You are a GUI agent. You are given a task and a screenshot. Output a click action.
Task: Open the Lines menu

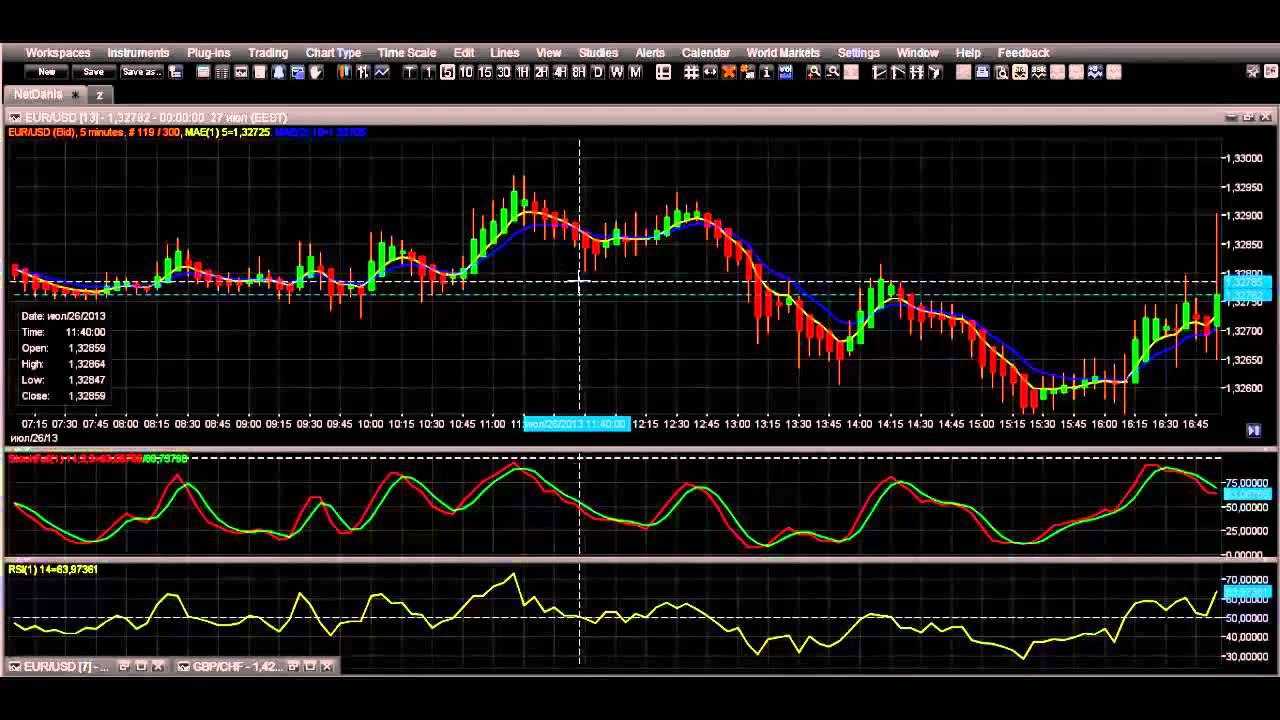tap(505, 53)
